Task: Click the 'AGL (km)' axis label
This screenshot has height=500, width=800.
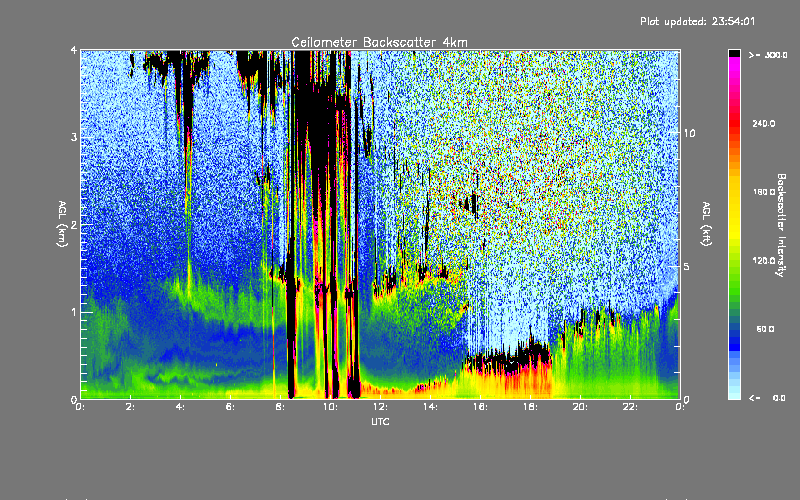Action: click(62, 224)
